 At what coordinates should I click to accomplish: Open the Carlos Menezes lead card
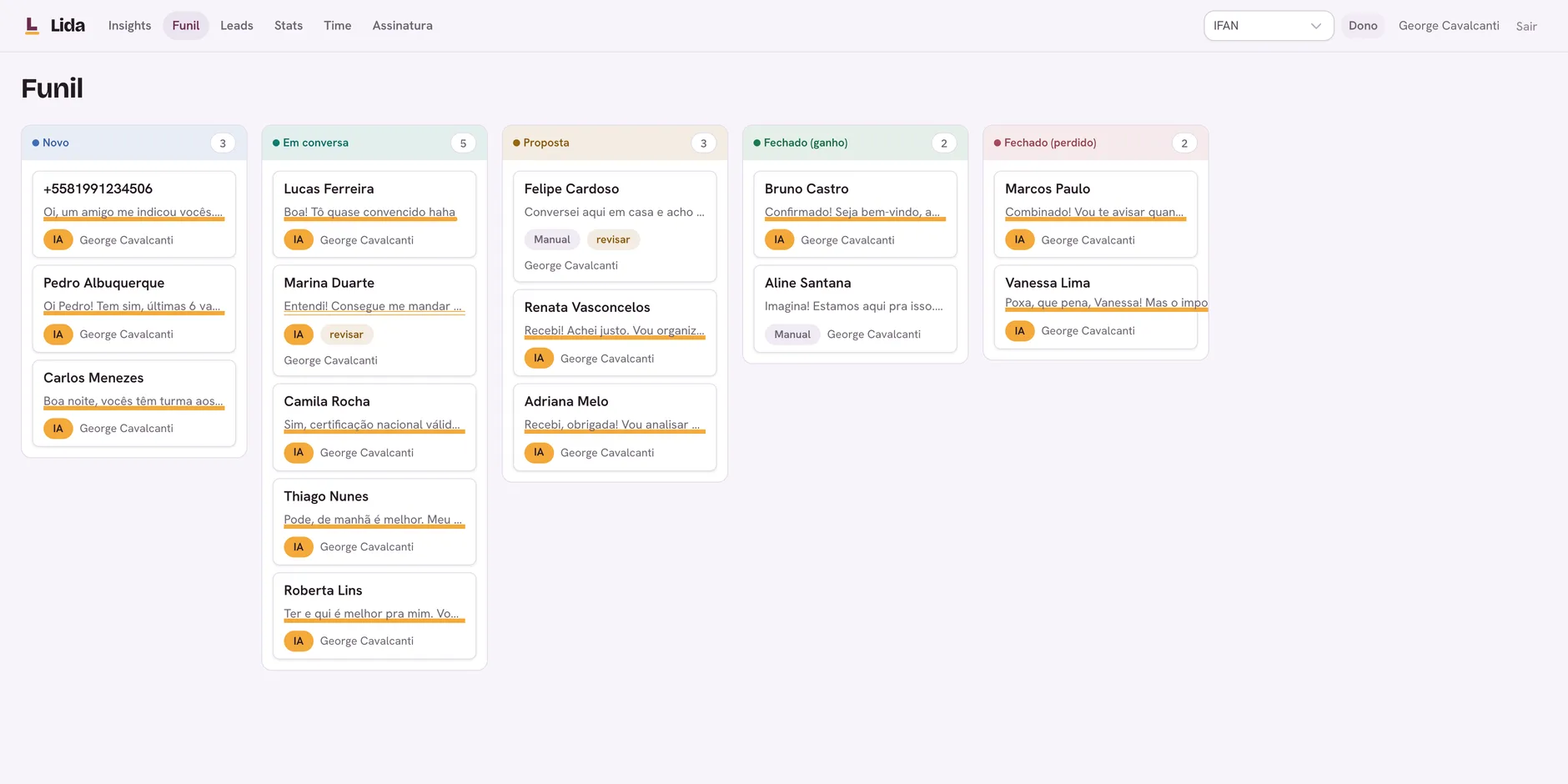coord(134,403)
